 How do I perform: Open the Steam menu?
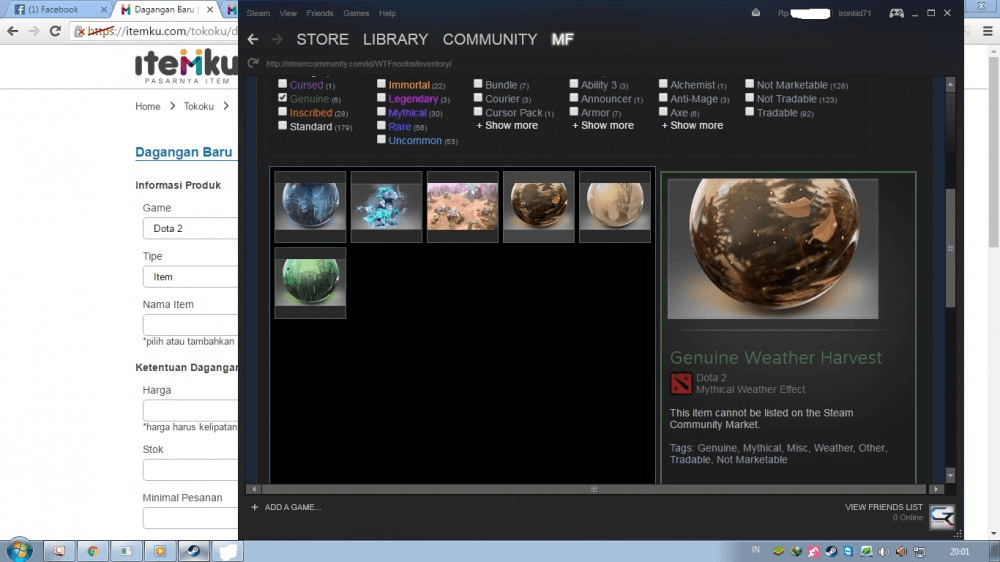point(258,13)
